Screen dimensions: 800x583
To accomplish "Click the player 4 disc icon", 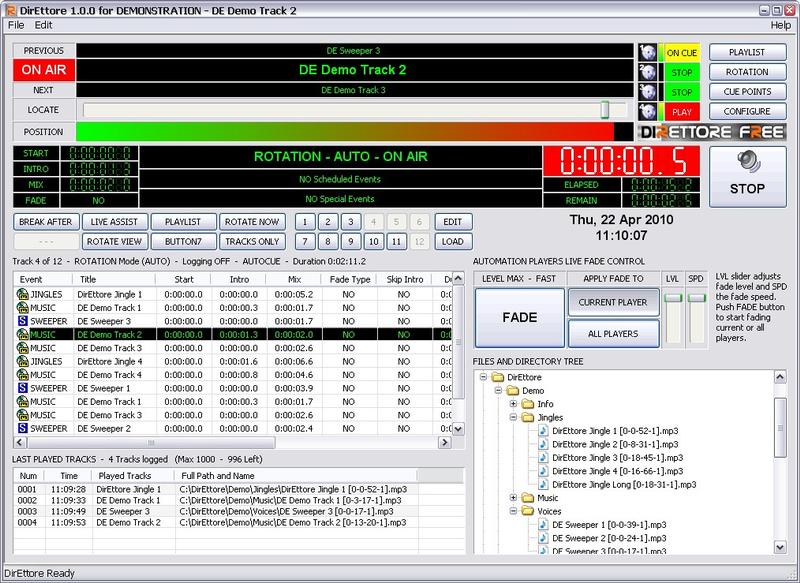I will tap(647, 111).
